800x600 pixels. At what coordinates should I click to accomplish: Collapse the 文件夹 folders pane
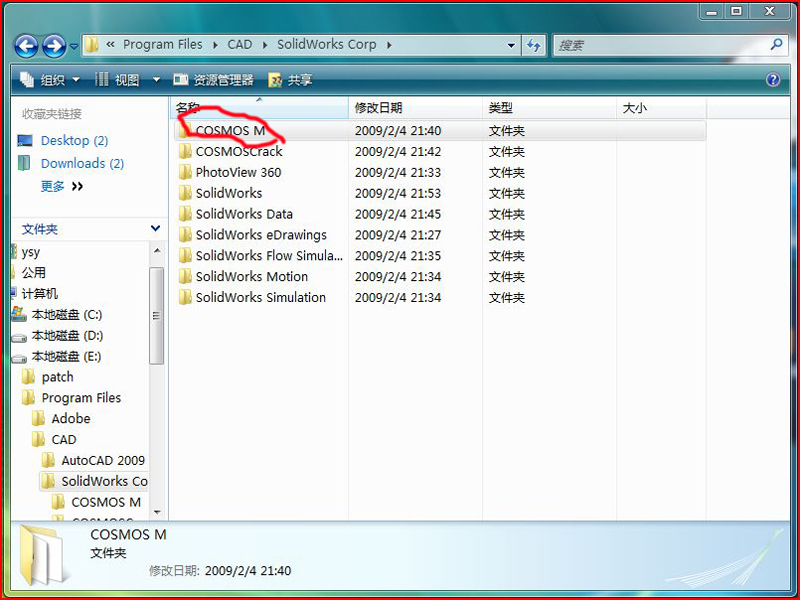[x=156, y=228]
